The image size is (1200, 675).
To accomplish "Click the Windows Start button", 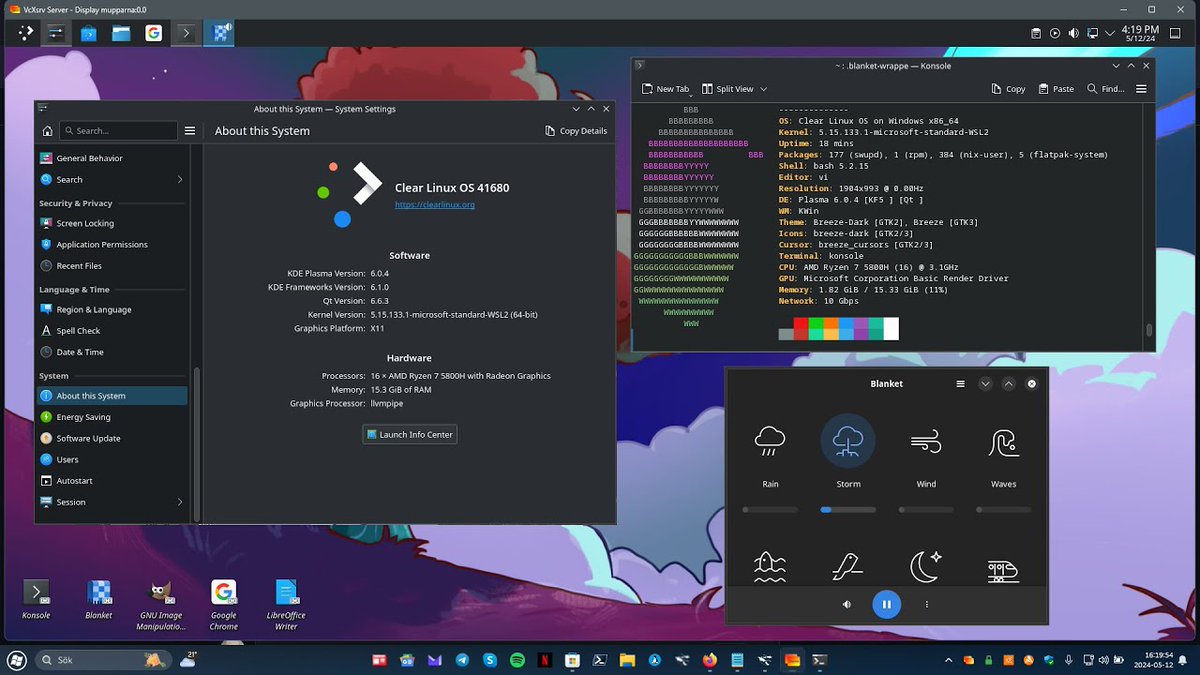I will pos(16,660).
